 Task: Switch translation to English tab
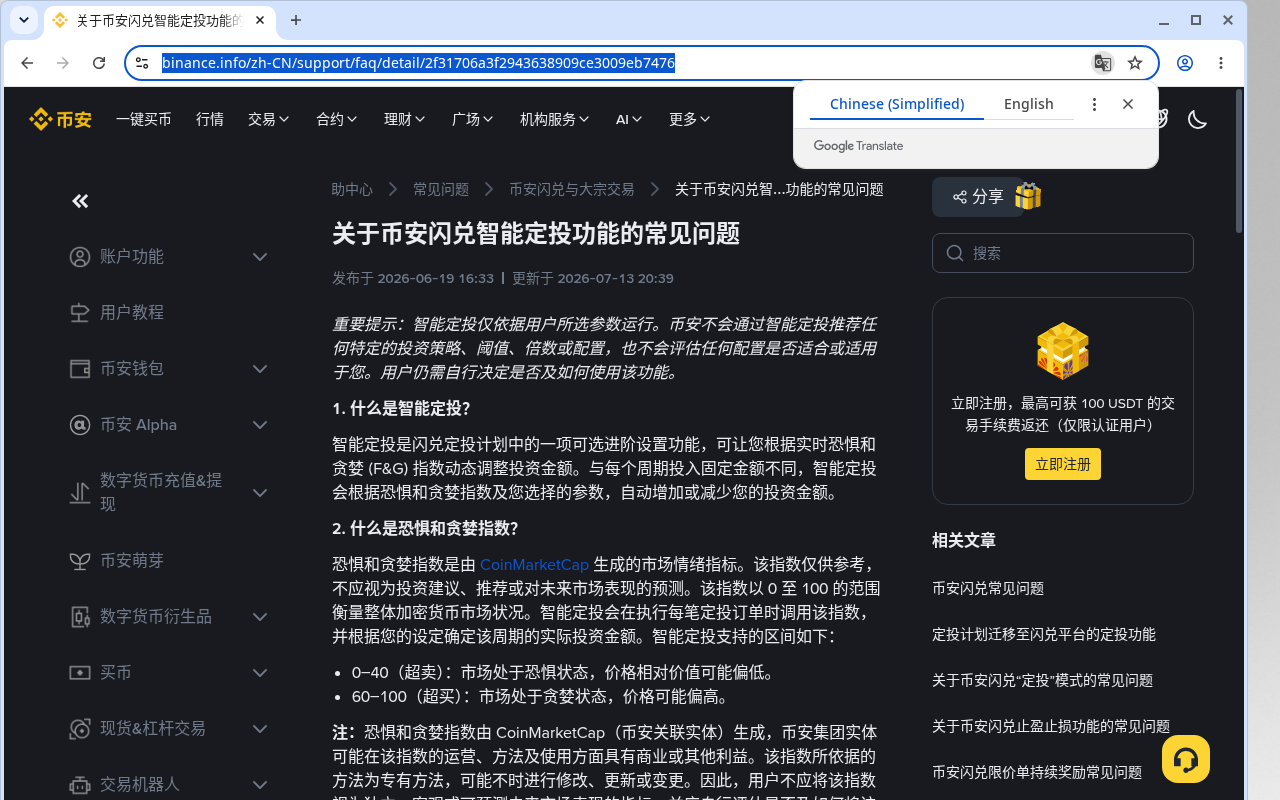tap(1029, 104)
